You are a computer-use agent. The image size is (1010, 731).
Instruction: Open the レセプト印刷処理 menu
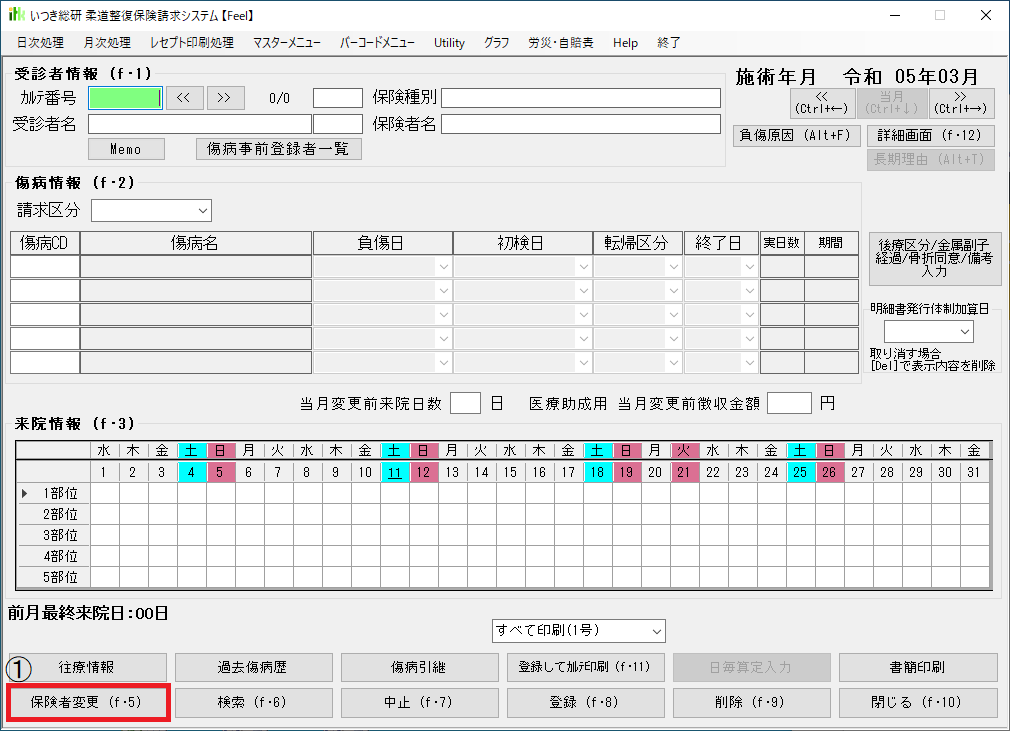[x=191, y=43]
